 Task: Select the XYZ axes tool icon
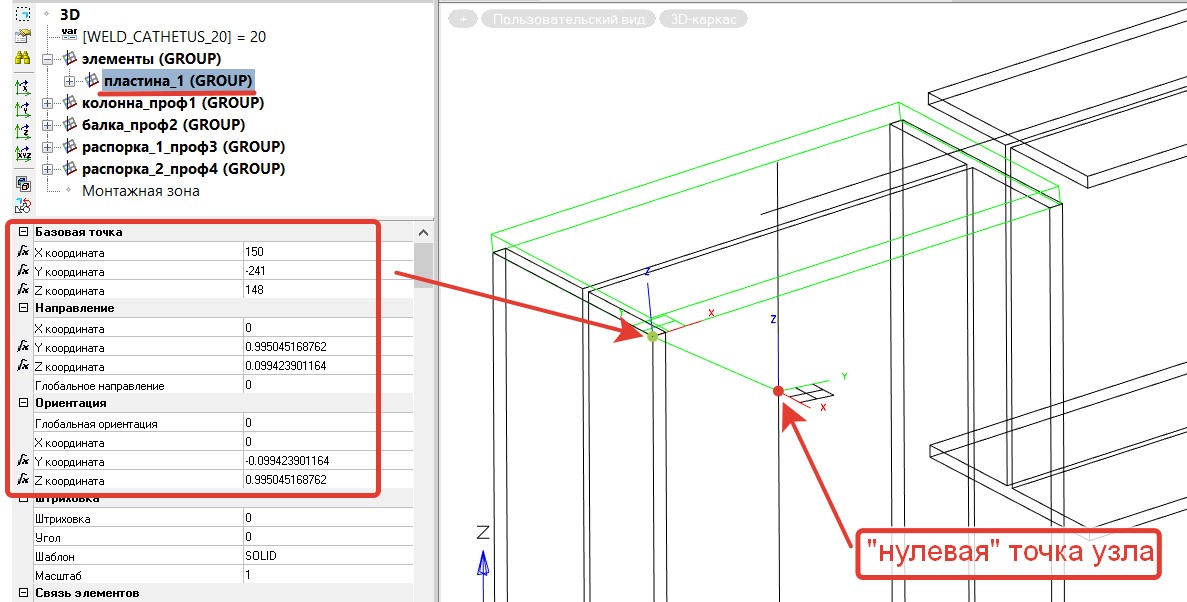pos(23,153)
